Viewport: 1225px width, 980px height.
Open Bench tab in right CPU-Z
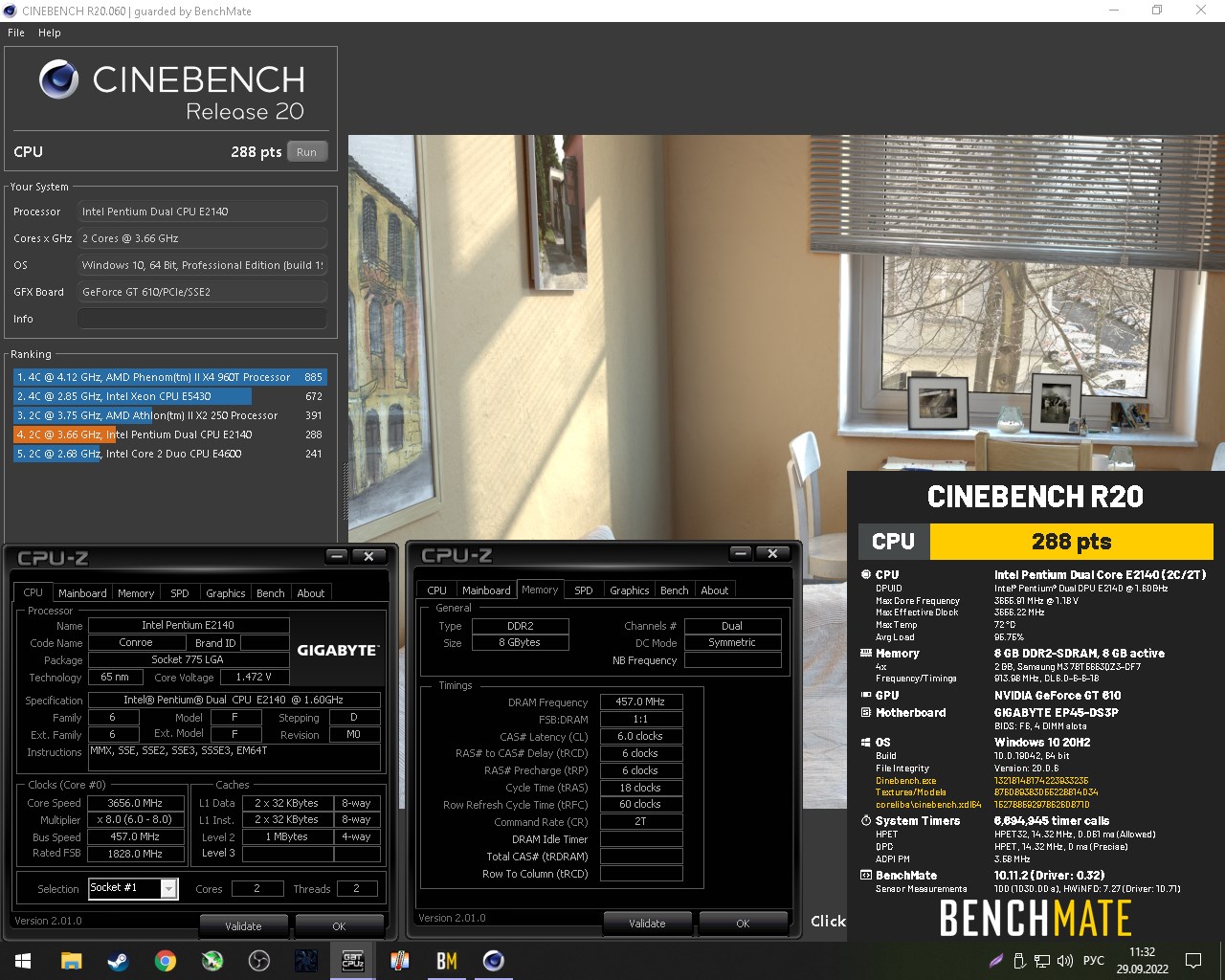pos(675,590)
